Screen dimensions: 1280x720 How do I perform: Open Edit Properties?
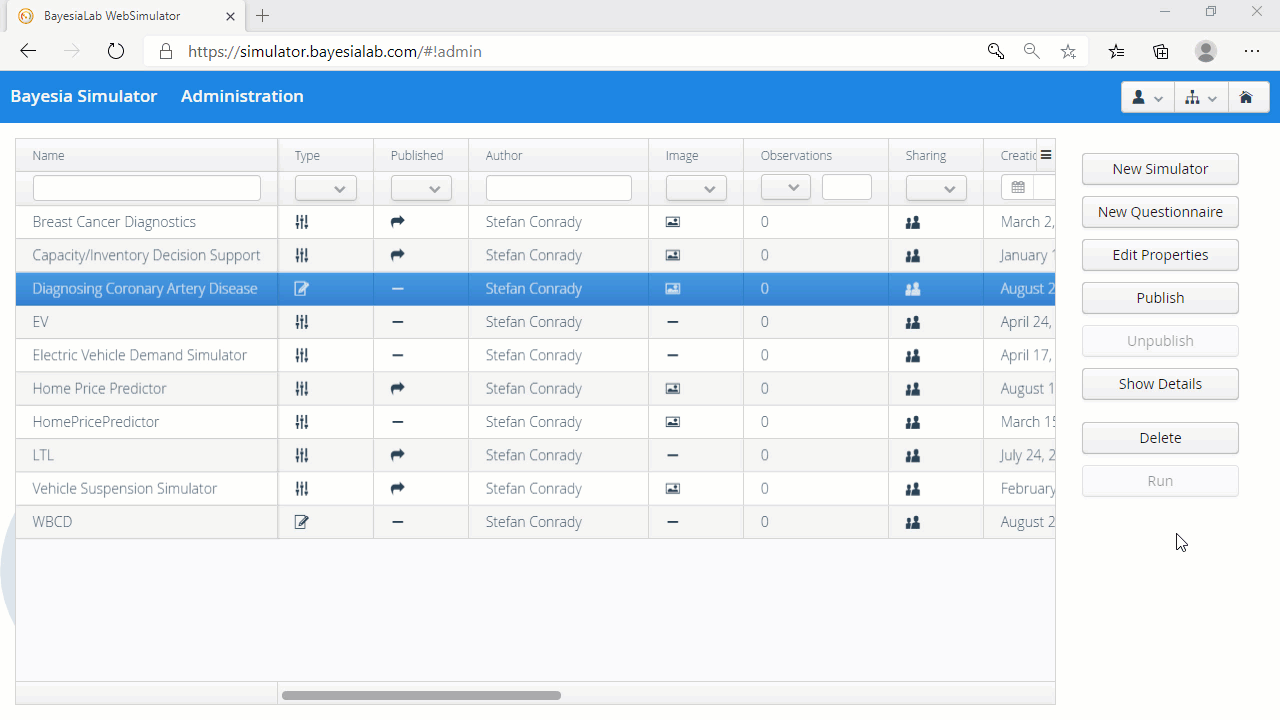pyautogui.click(x=1160, y=255)
